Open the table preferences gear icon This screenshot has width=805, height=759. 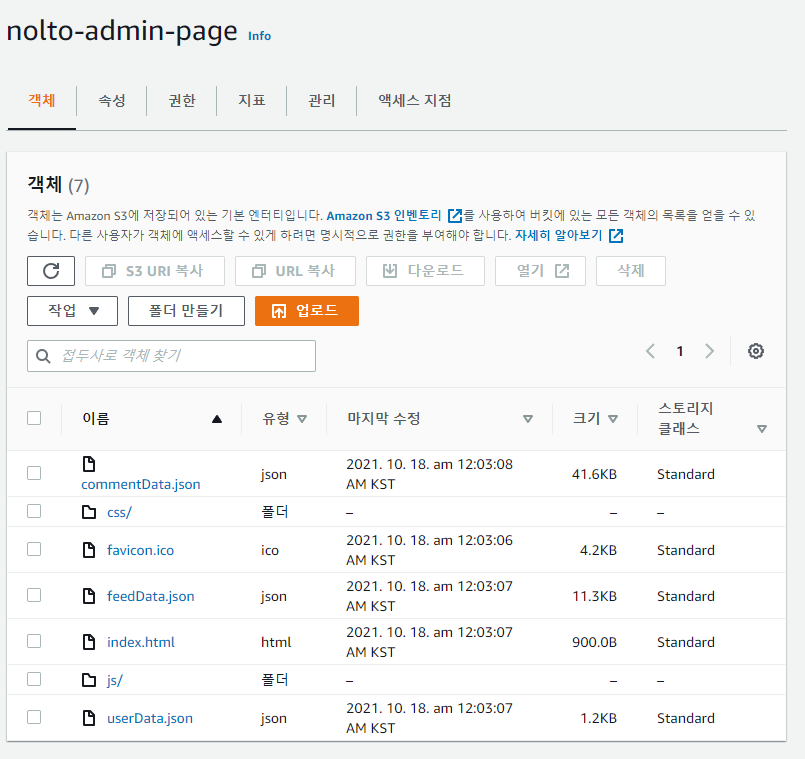click(756, 351)
